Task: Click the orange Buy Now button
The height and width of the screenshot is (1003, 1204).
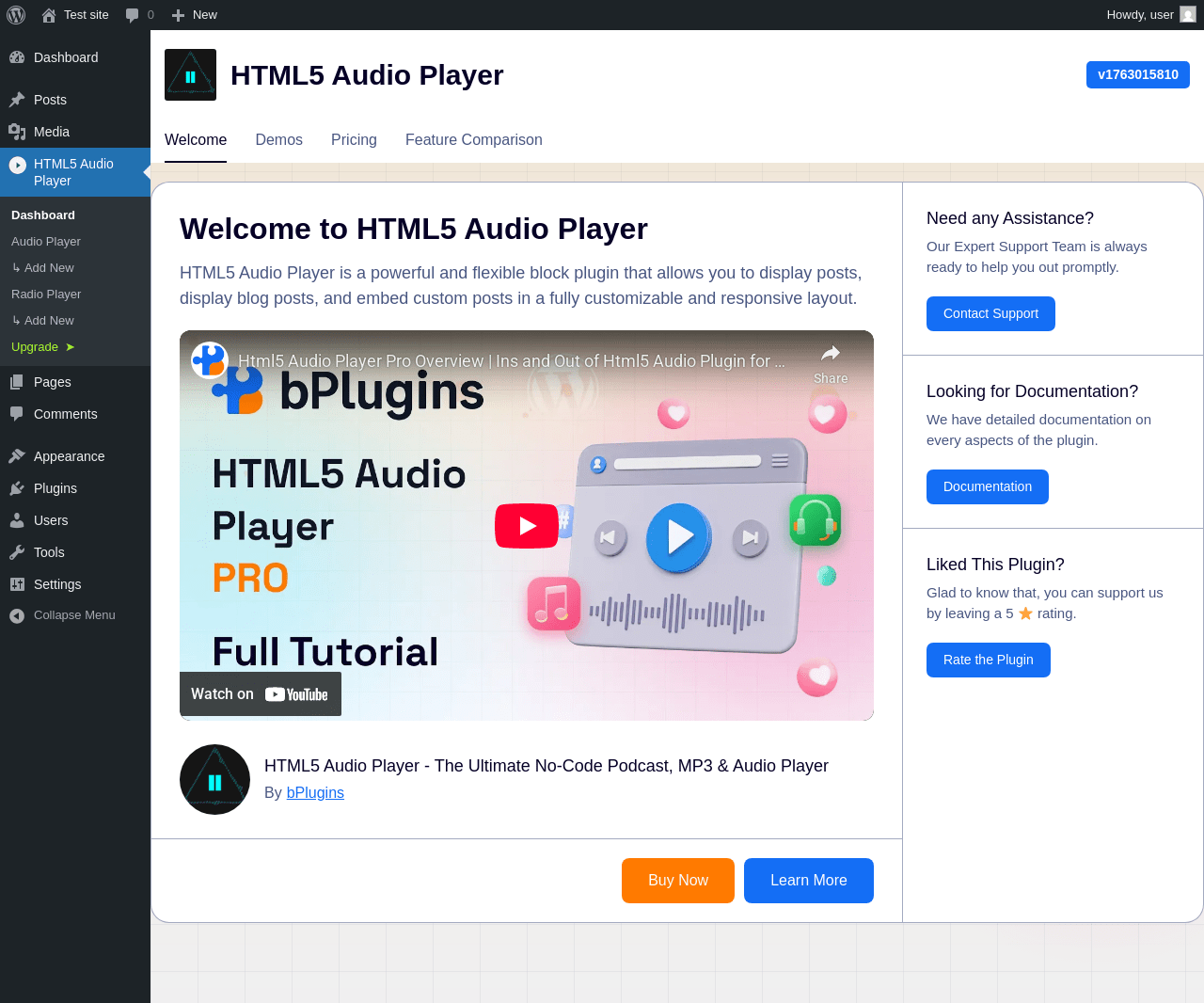Action: [678, 881]
